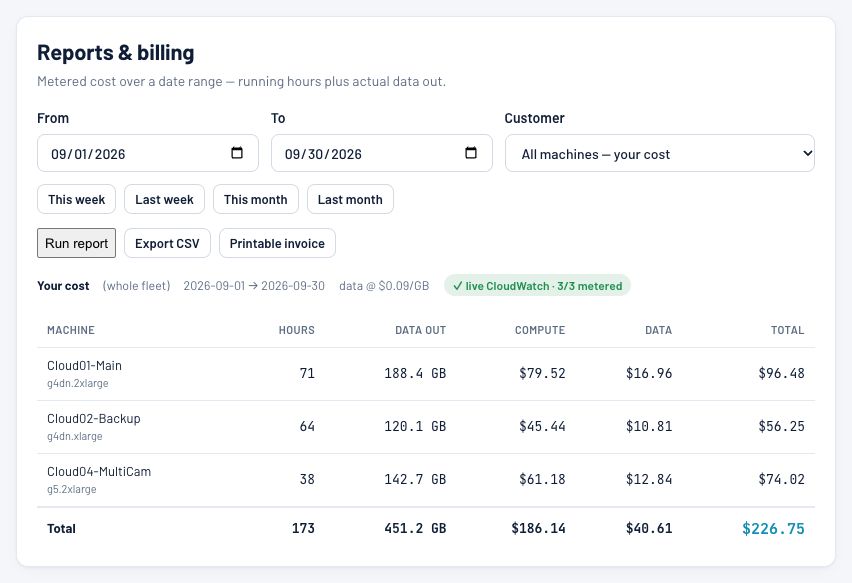This screenshot has width=852, height=583.
Task: Click the COMPUTE column header
Action: pos(540,330)
